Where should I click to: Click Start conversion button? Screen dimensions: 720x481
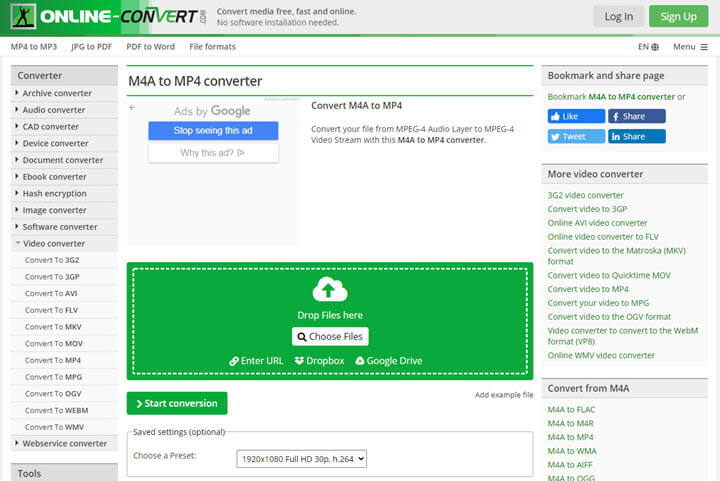(177, 403)
